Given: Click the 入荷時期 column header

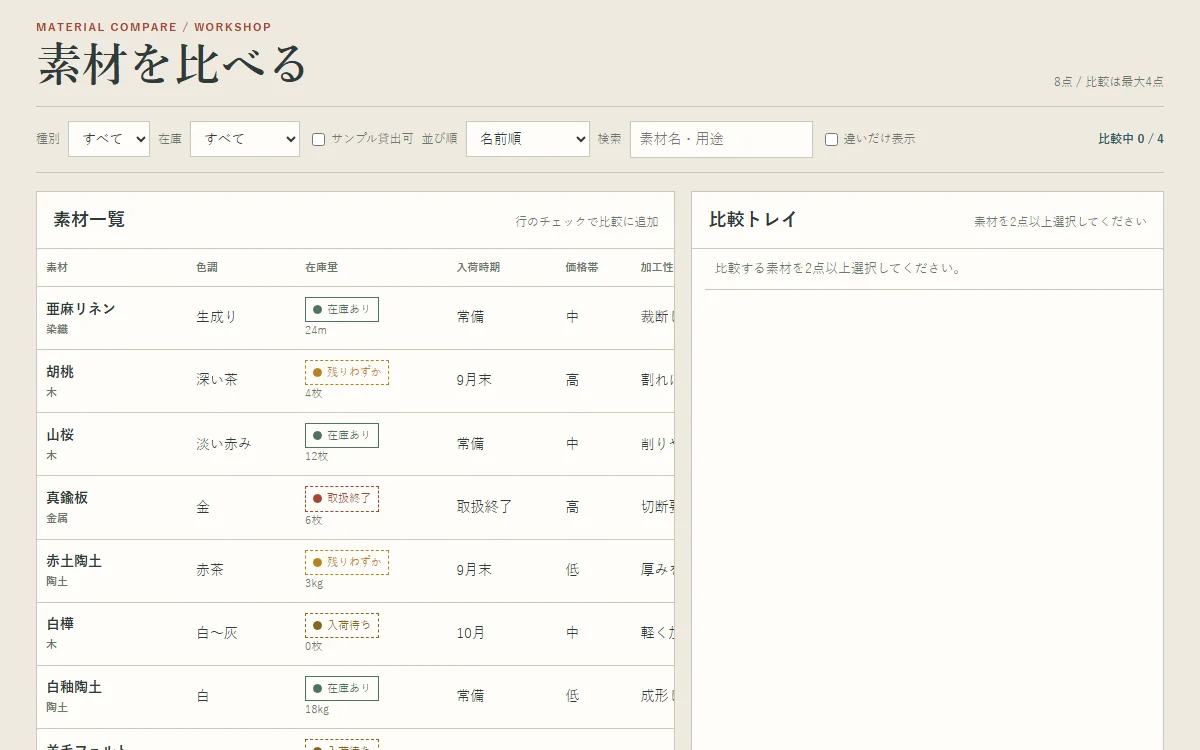Looking at the screenshot, I should [x=478, y=268].
